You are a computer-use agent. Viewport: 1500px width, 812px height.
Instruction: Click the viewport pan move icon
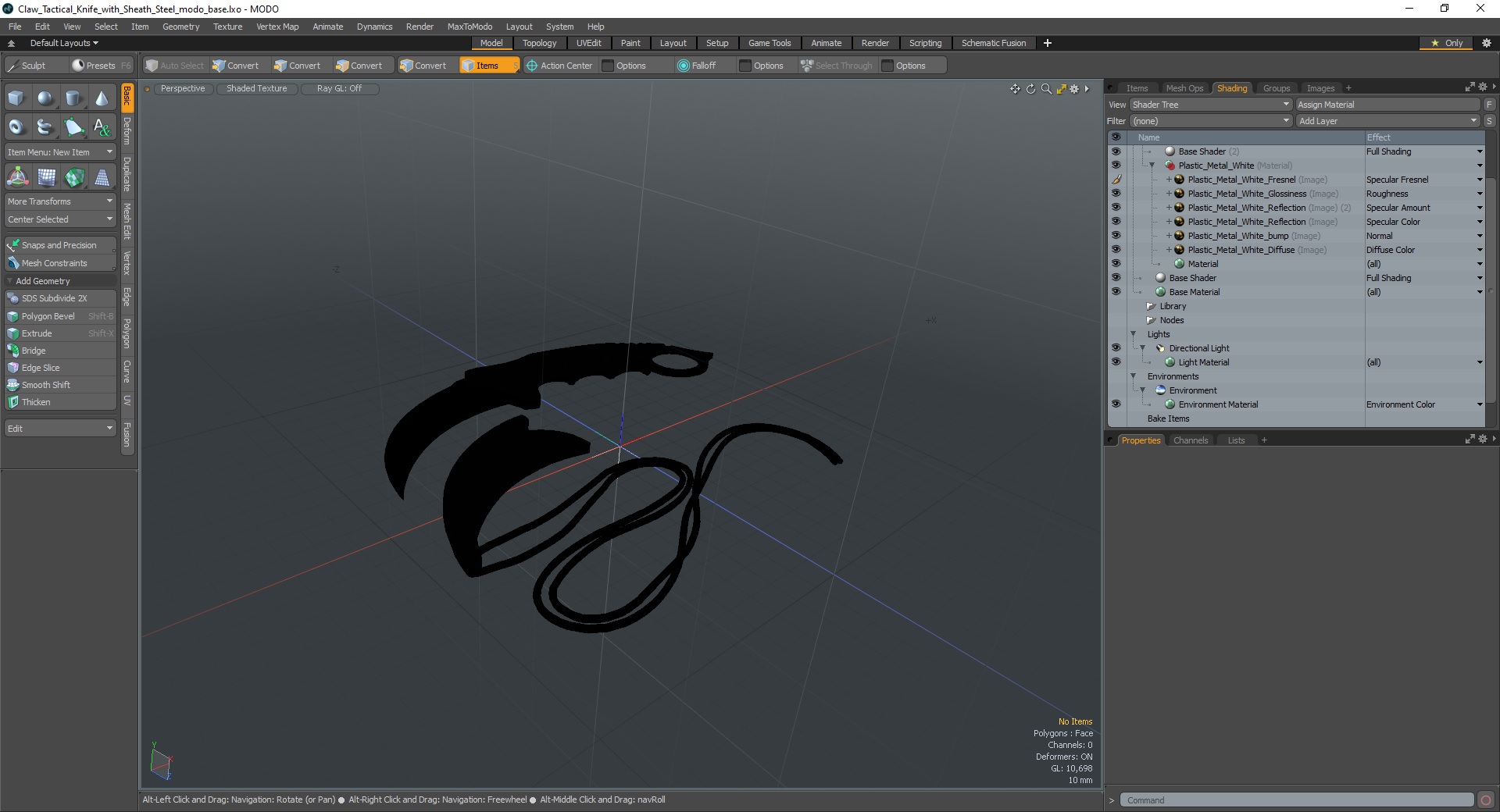click(1015, 89)
